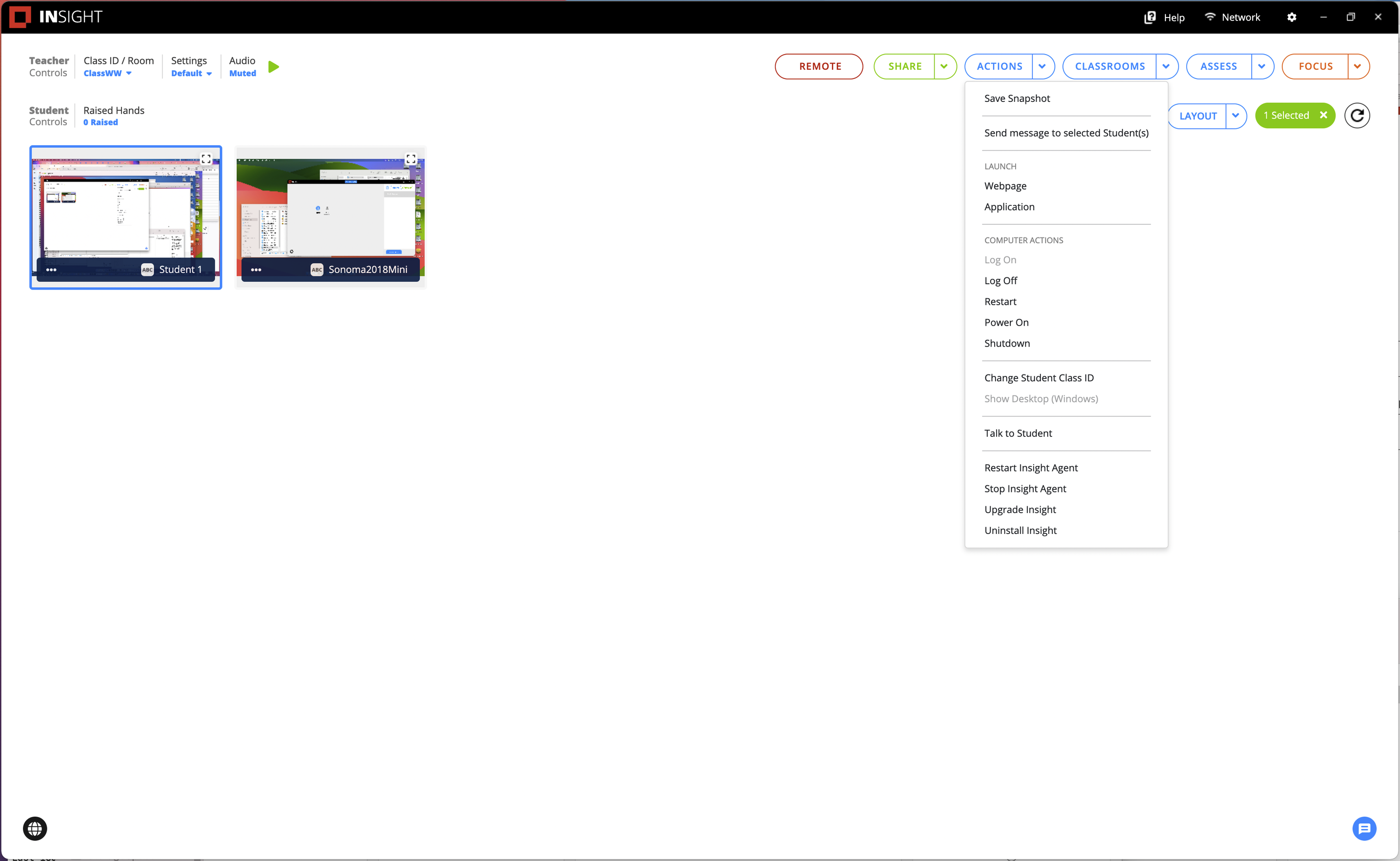1400x861 pixels.
Task: Open the LAYOUT dropdown arrow
Action: tap(1236, 116)
